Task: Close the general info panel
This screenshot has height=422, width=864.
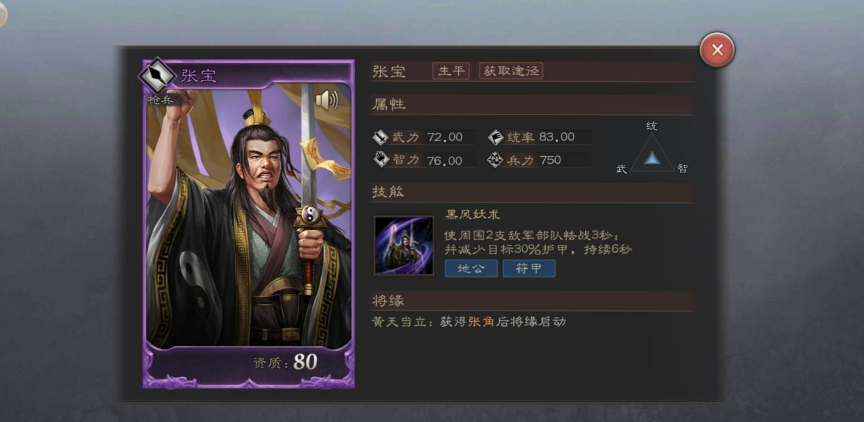Action: pyautogui.click(x=717, y=50)
